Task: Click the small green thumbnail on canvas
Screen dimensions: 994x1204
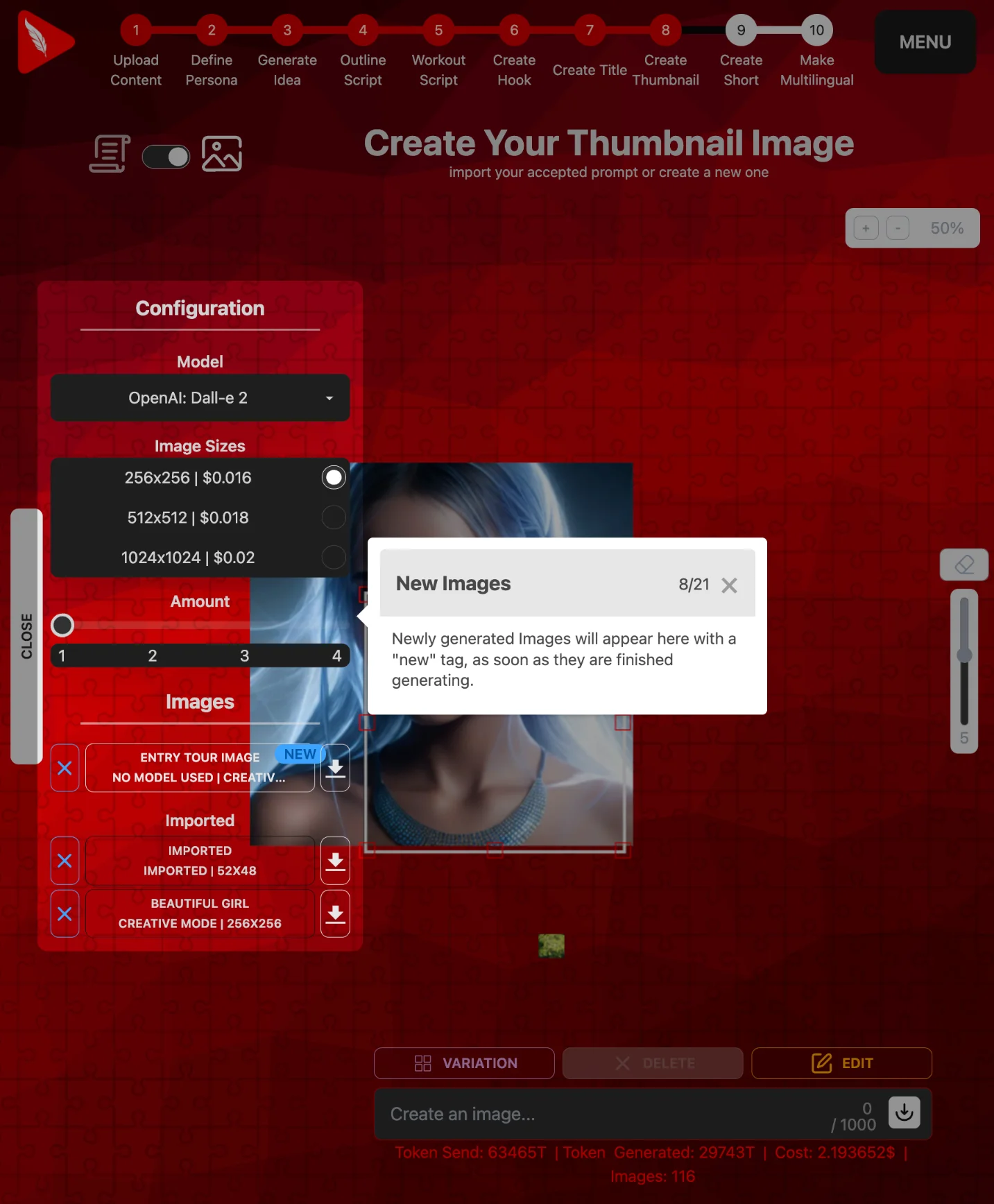Action: pyautogui.click(x=551, y=946)
